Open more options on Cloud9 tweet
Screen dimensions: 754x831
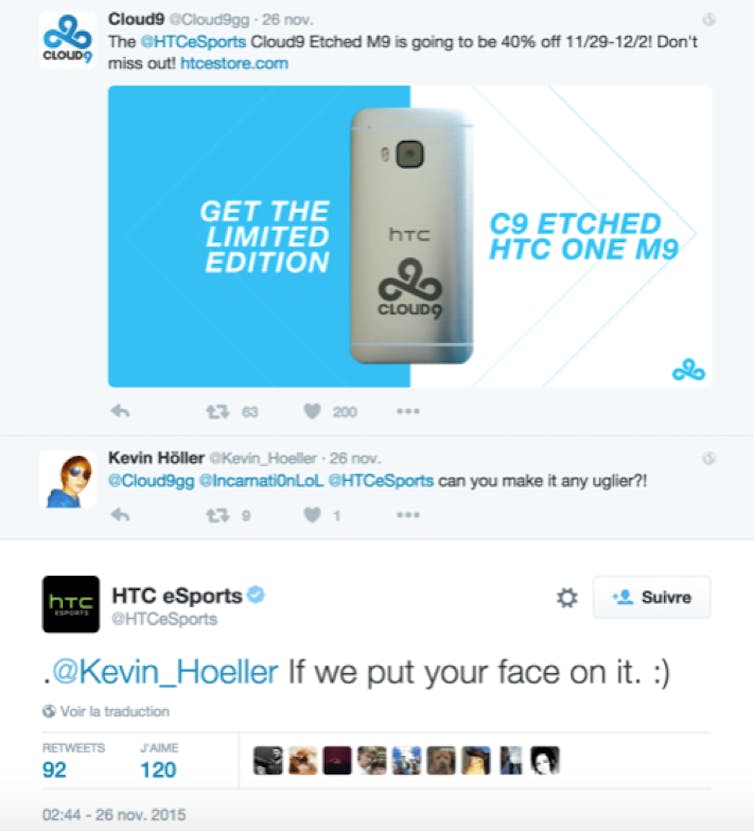coord(408,411)
